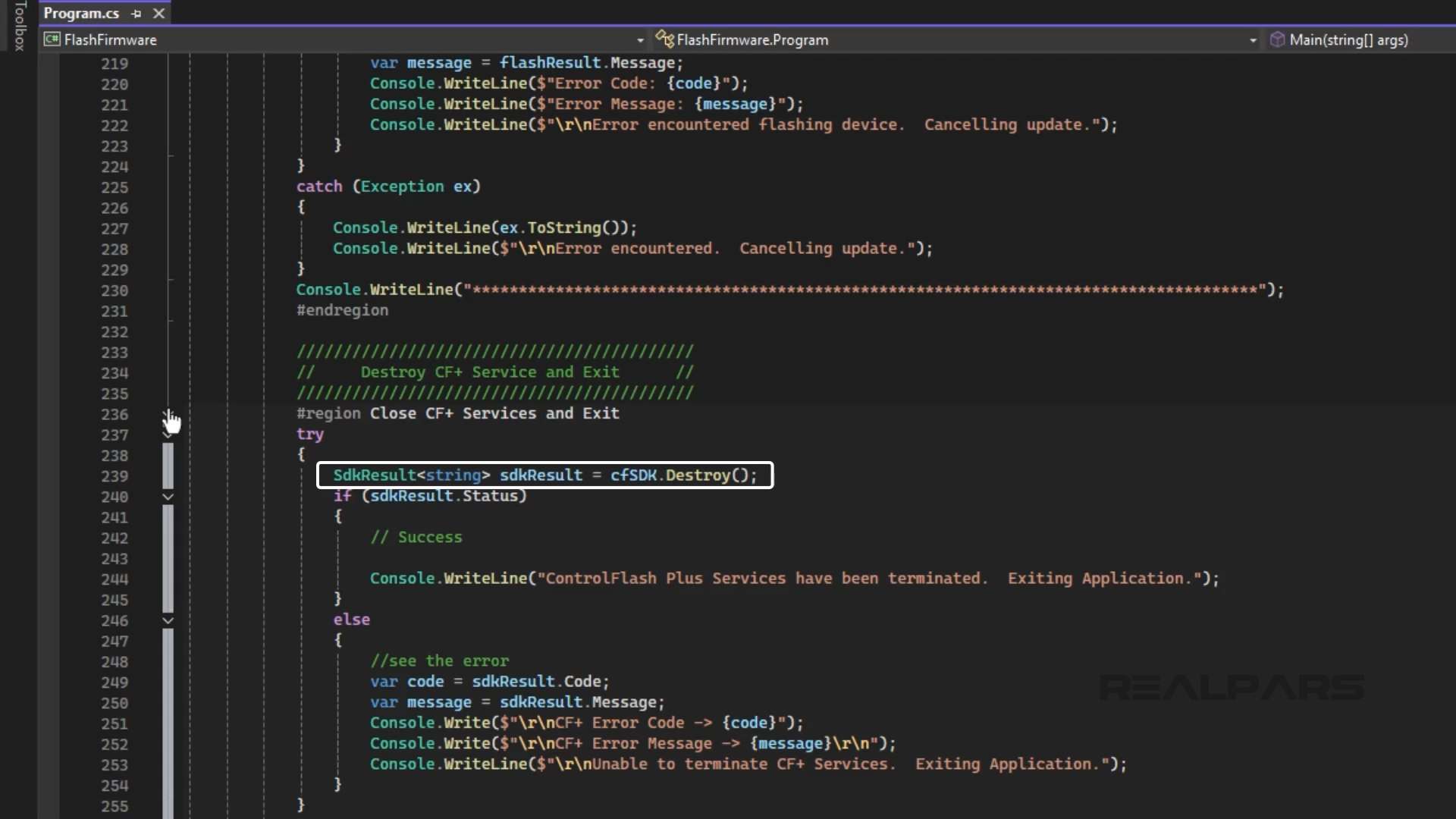The height and width of the screenshot is (819, 1456).
Task: Click the 'else' keyword on line 246
Action: click(x=351, y=620)
